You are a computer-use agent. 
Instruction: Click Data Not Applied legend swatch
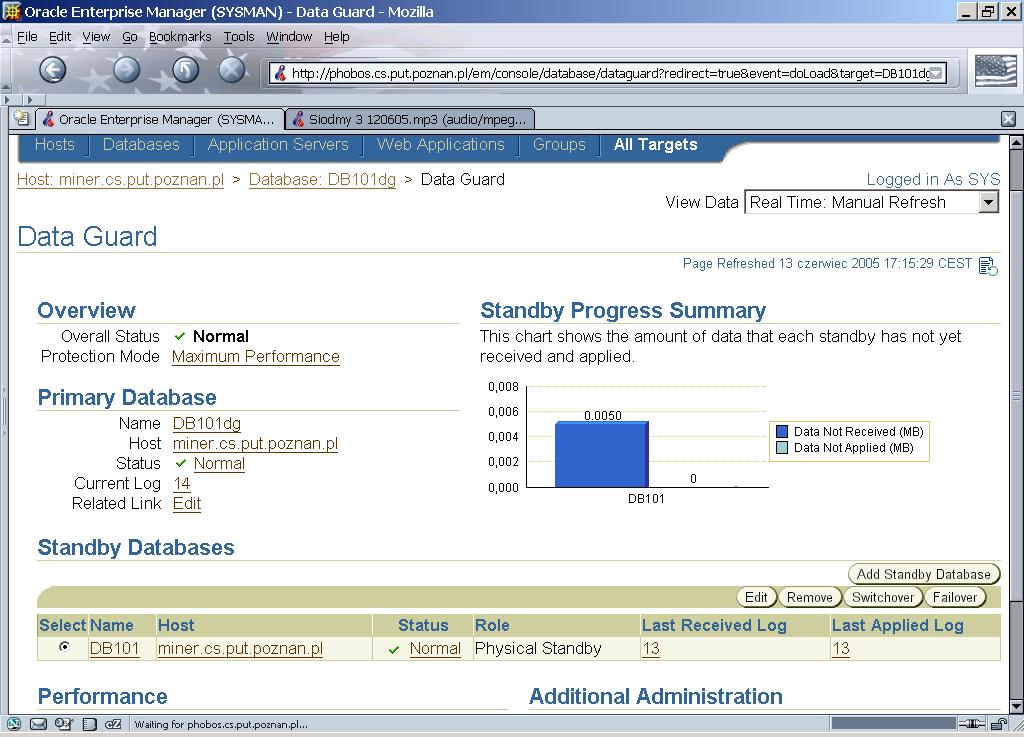point(782,448)
